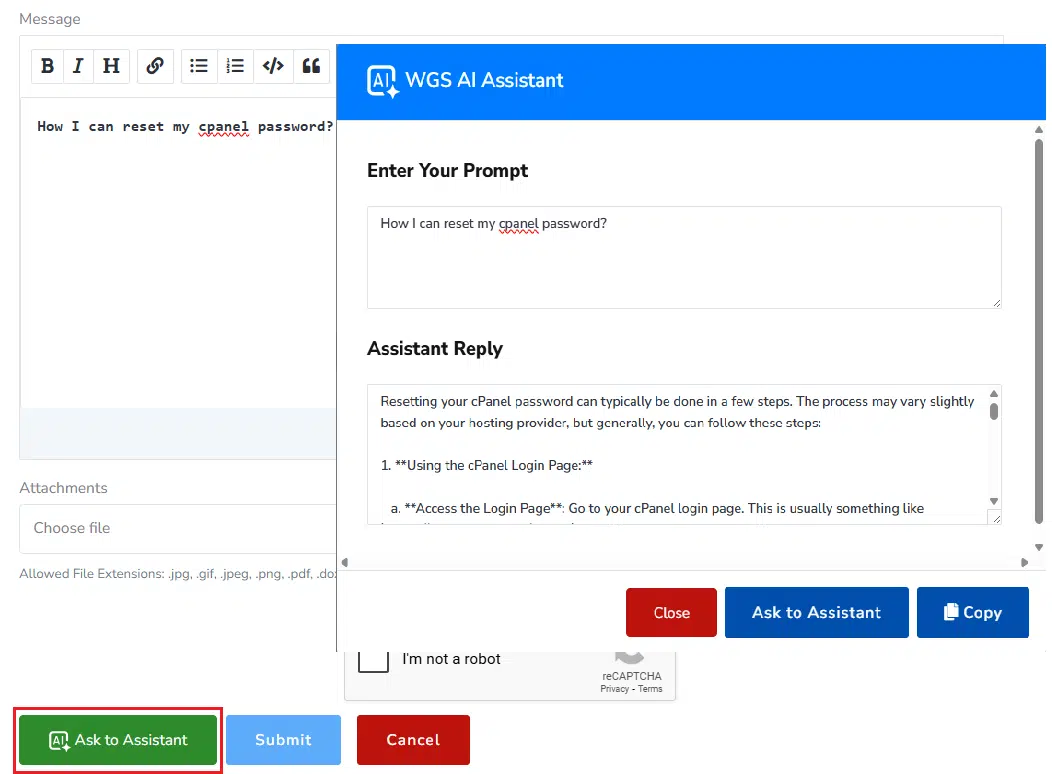The image size is (1052, 774).
Task: Click the green Ask to Assistant button
Action: [118, 740]
